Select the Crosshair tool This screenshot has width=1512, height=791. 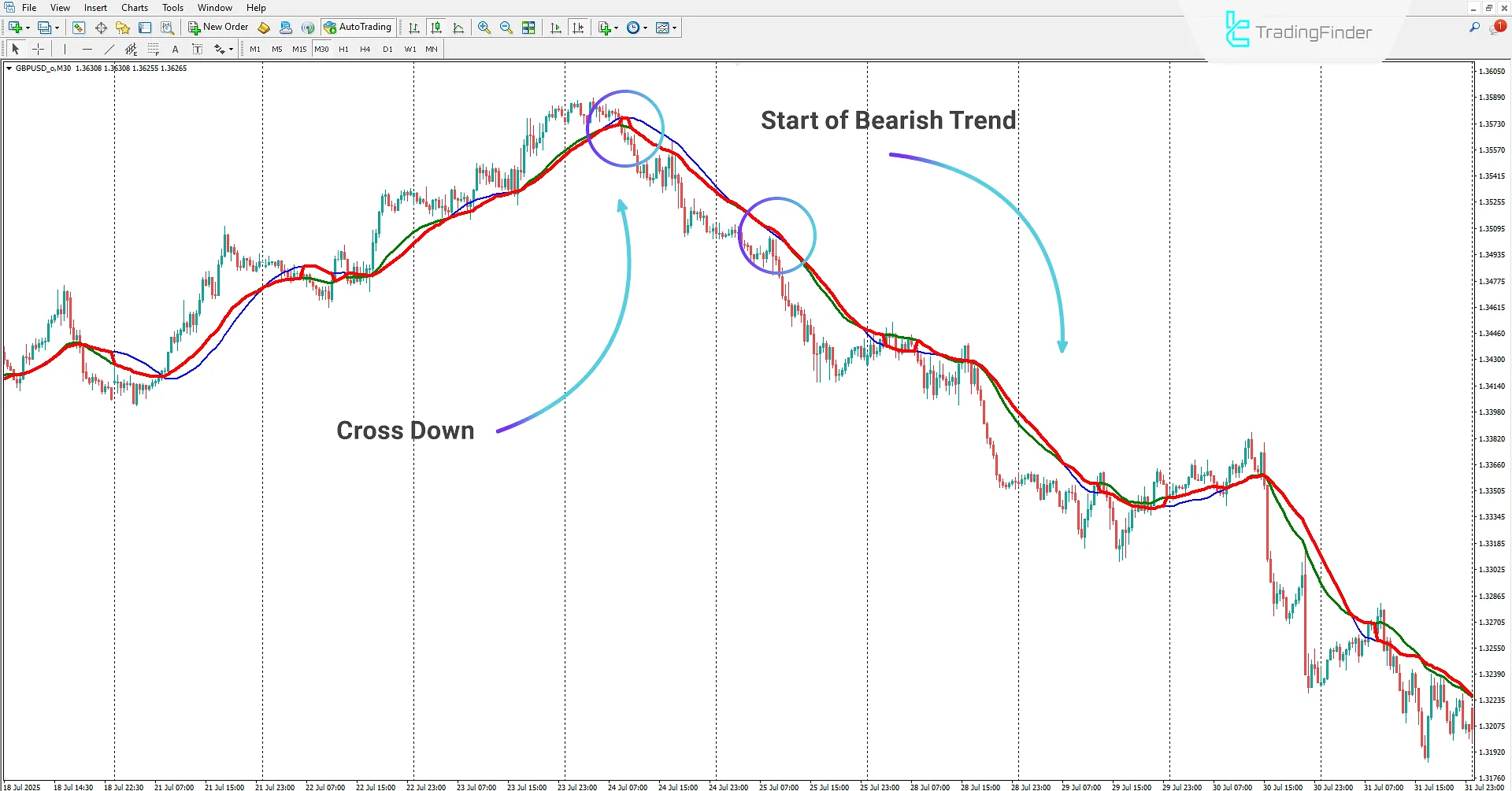(x=38, y=49)
